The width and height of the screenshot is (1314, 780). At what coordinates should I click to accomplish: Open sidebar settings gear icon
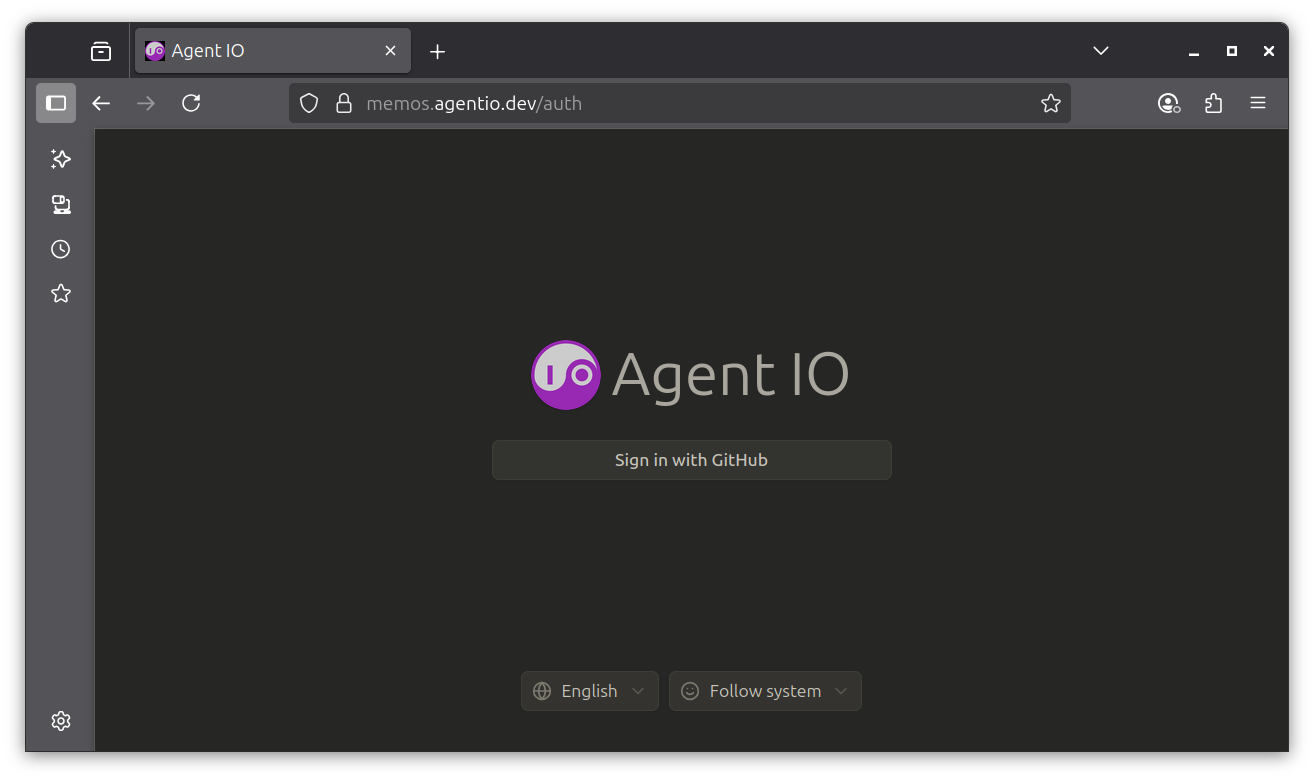[x=61, y=721]
